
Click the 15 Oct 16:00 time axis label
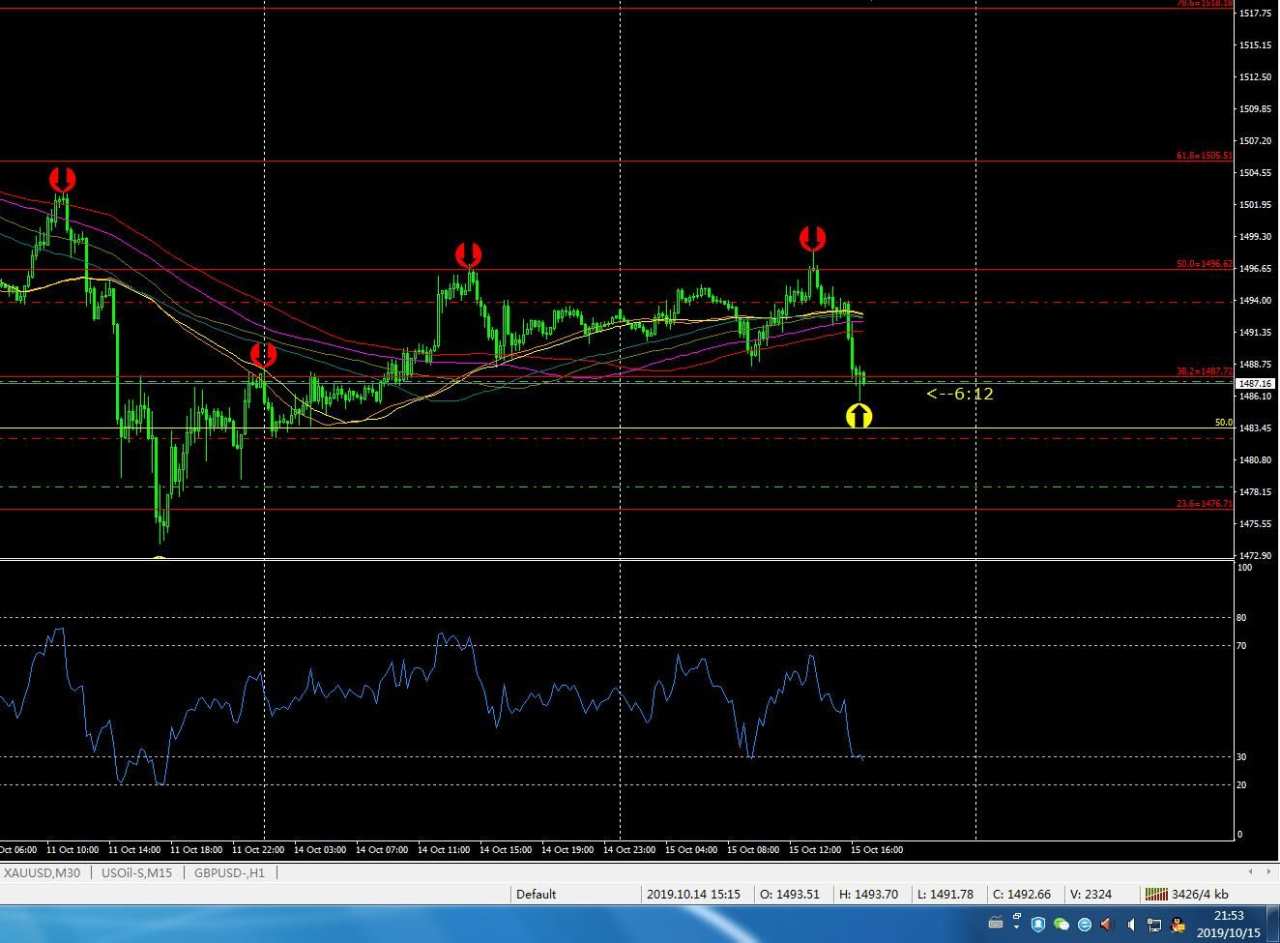tap(877, 850)
